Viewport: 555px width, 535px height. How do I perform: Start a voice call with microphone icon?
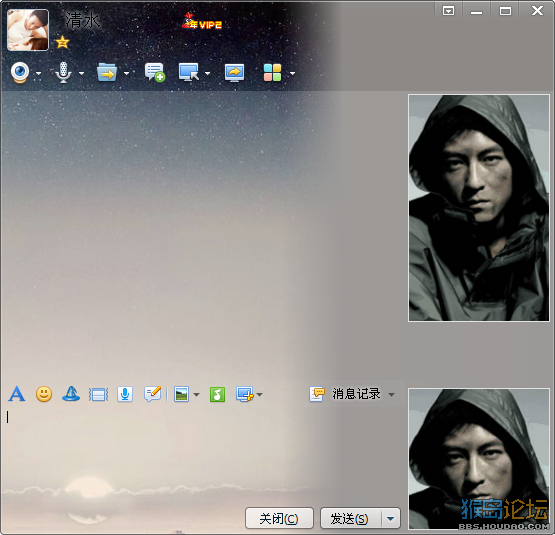tap(63, 73)
